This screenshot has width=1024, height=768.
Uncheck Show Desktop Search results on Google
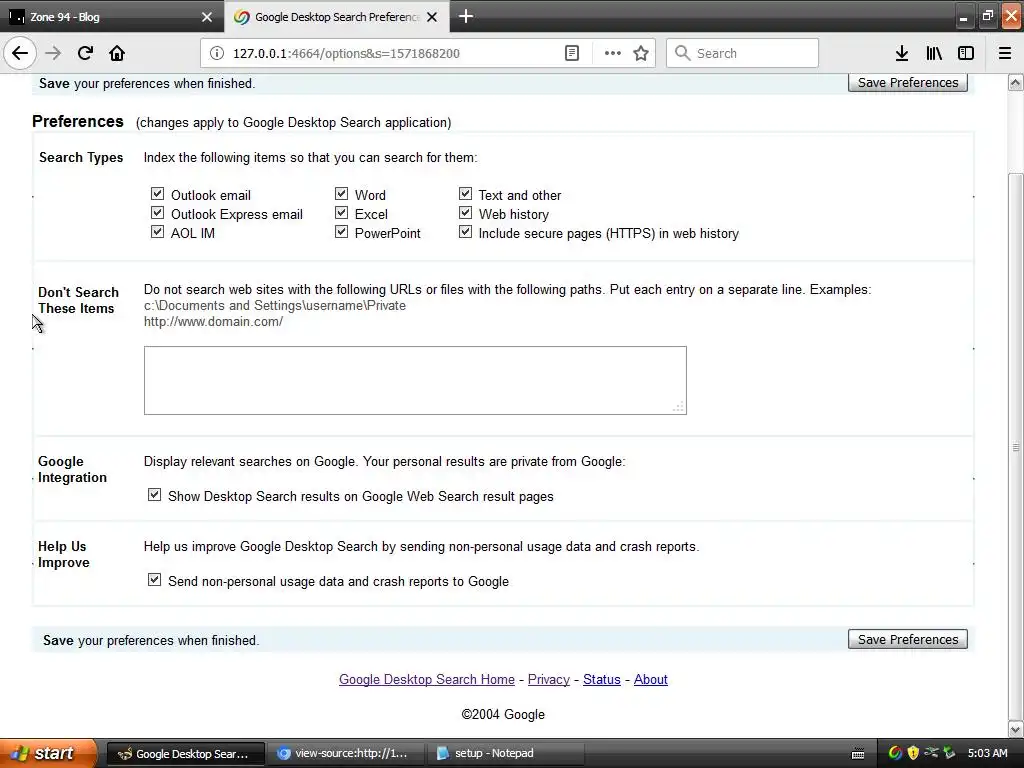(154, 494)
